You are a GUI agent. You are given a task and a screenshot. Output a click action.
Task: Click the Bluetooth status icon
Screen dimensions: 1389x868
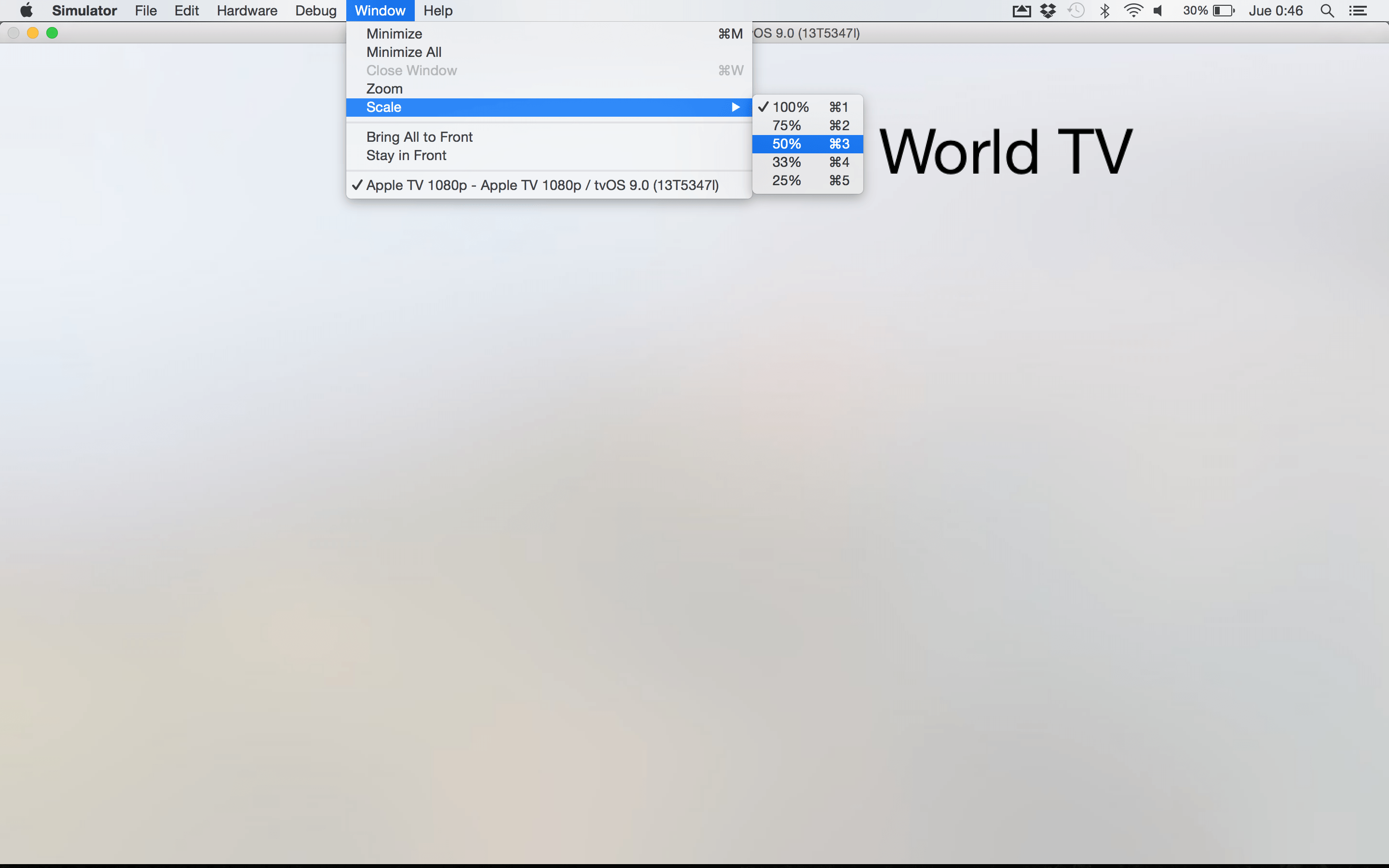coord(1105,10)
